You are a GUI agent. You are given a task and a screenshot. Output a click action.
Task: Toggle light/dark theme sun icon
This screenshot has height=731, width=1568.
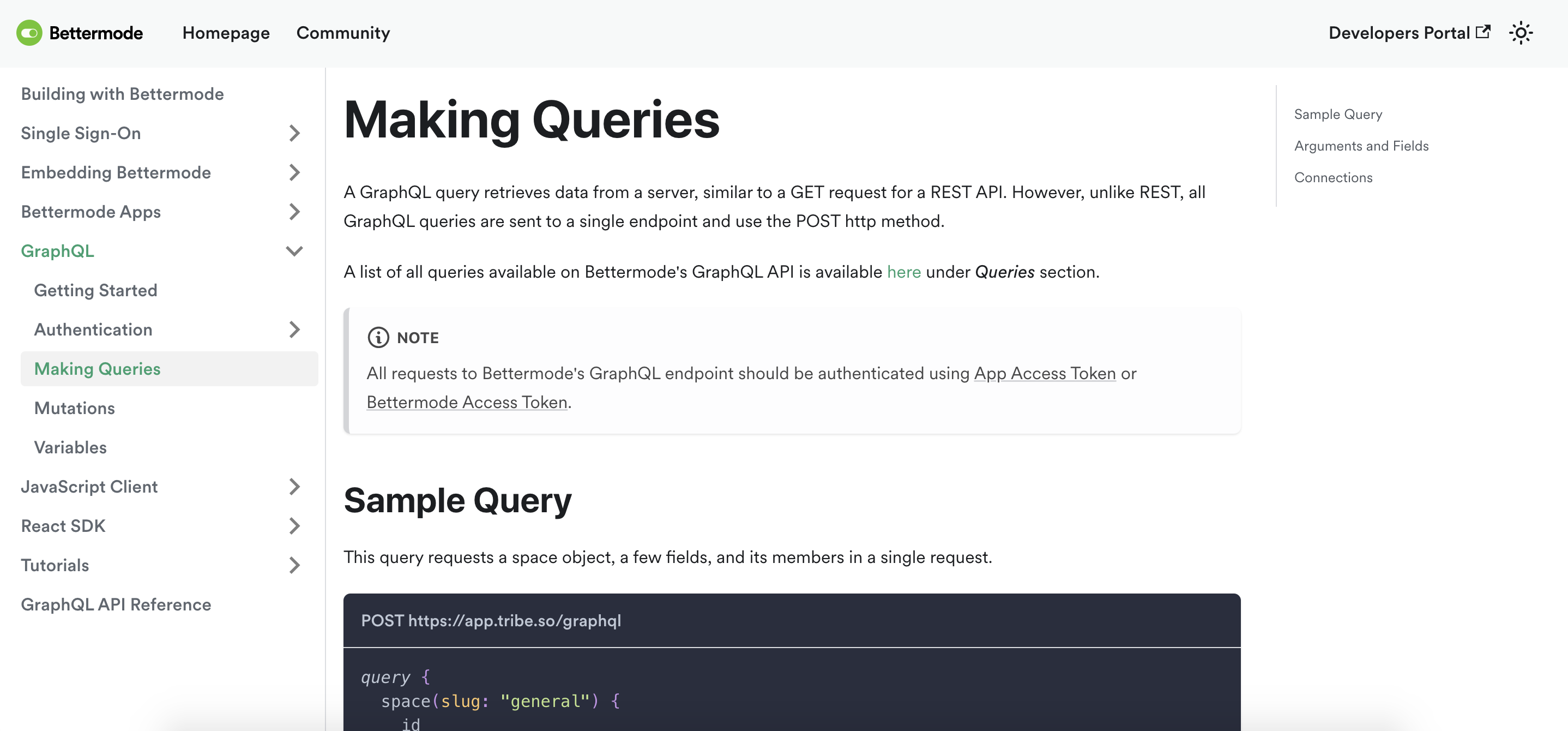pyautogui.click(x=1520, y=33)
